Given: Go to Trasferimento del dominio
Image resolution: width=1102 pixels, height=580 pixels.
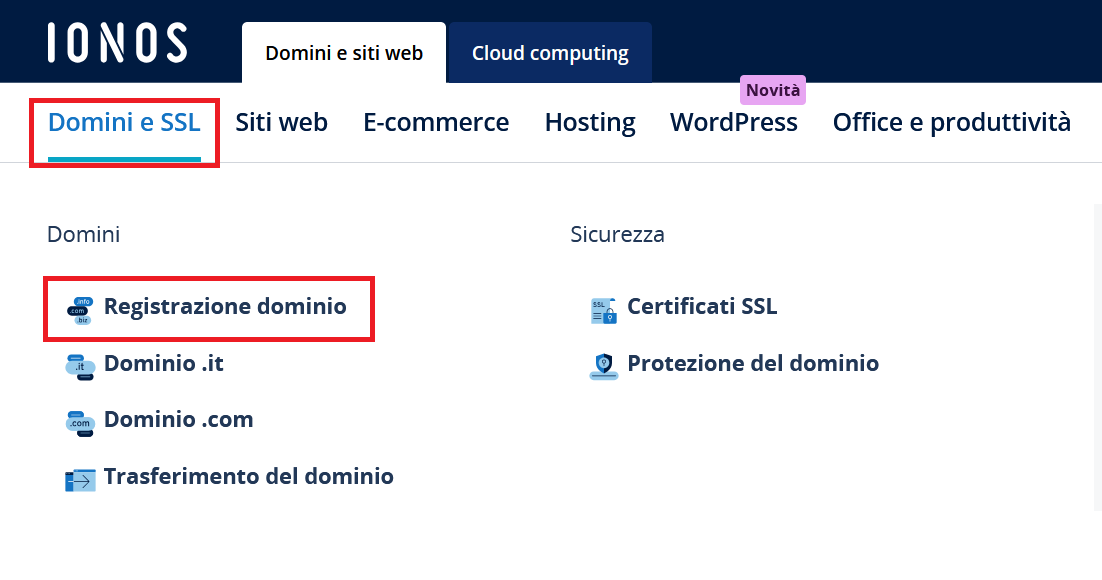Looking at the screenshot, I should pyautogui.click(x=249, y=477).
